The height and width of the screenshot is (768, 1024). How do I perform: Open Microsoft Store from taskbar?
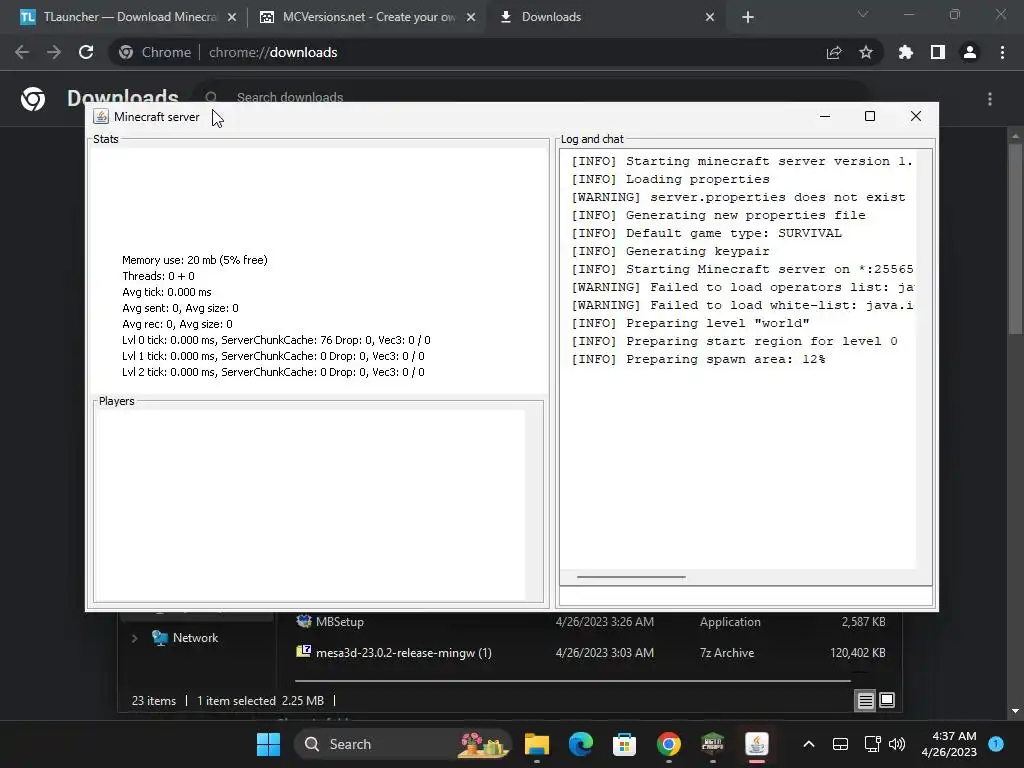(x=624, y=744)
